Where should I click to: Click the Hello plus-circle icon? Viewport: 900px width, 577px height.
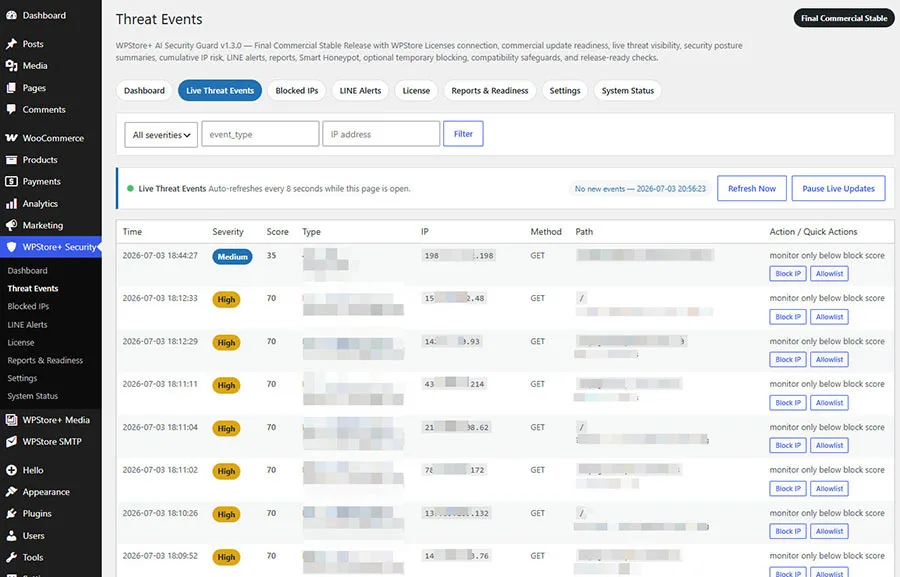(11, 470)
